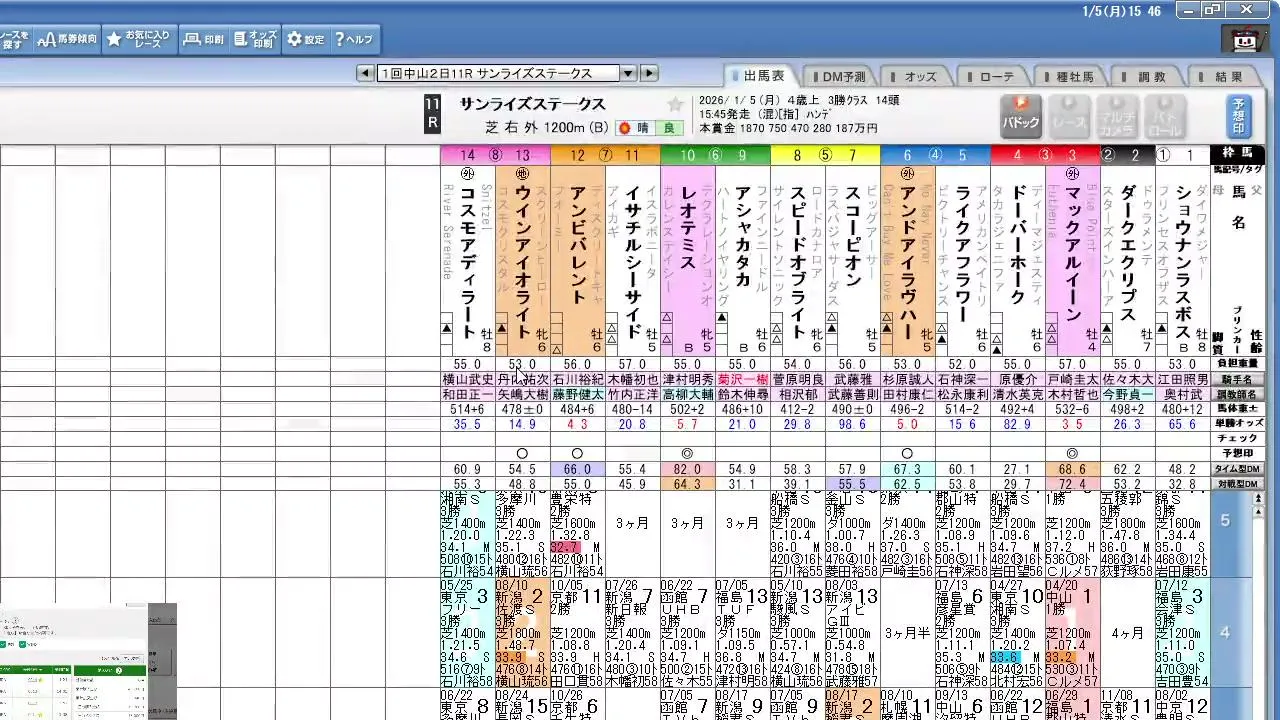Image resolution: width=1280 pixels, height=720 pixels.
Task: Switch to the オッズ tab
Action: [916, 76]
